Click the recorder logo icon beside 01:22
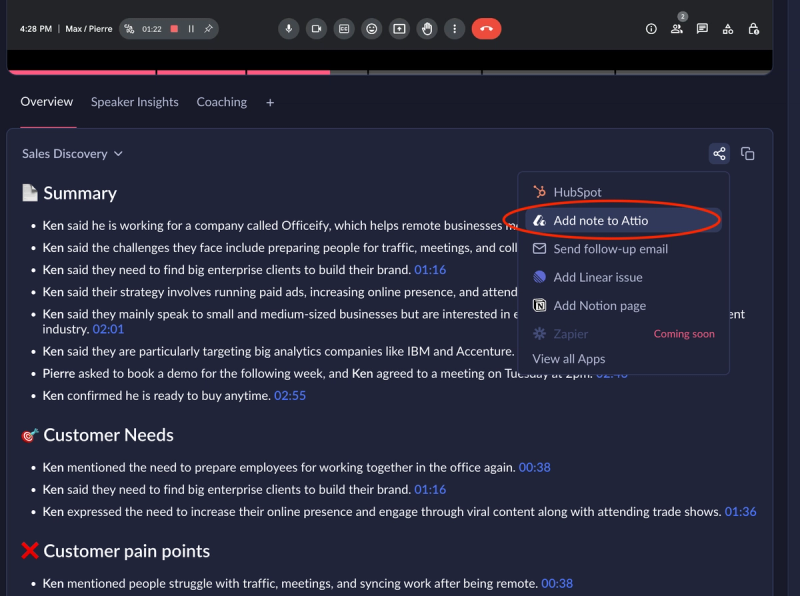The width and height of the screenshot is (800, 596). (x=130, y=29)
